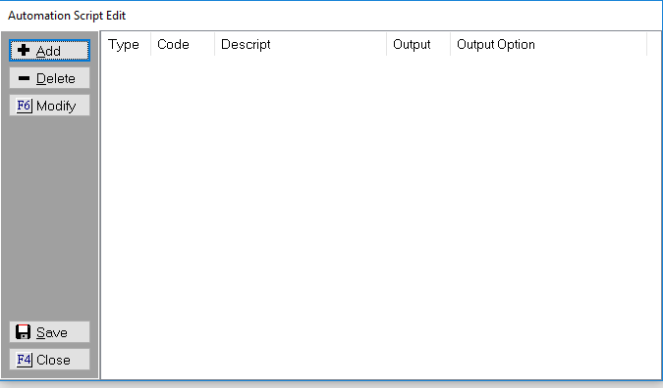Click the divider between Descript and Output columns
This screenshot has width=663, height=388.
tap(386, 44)
